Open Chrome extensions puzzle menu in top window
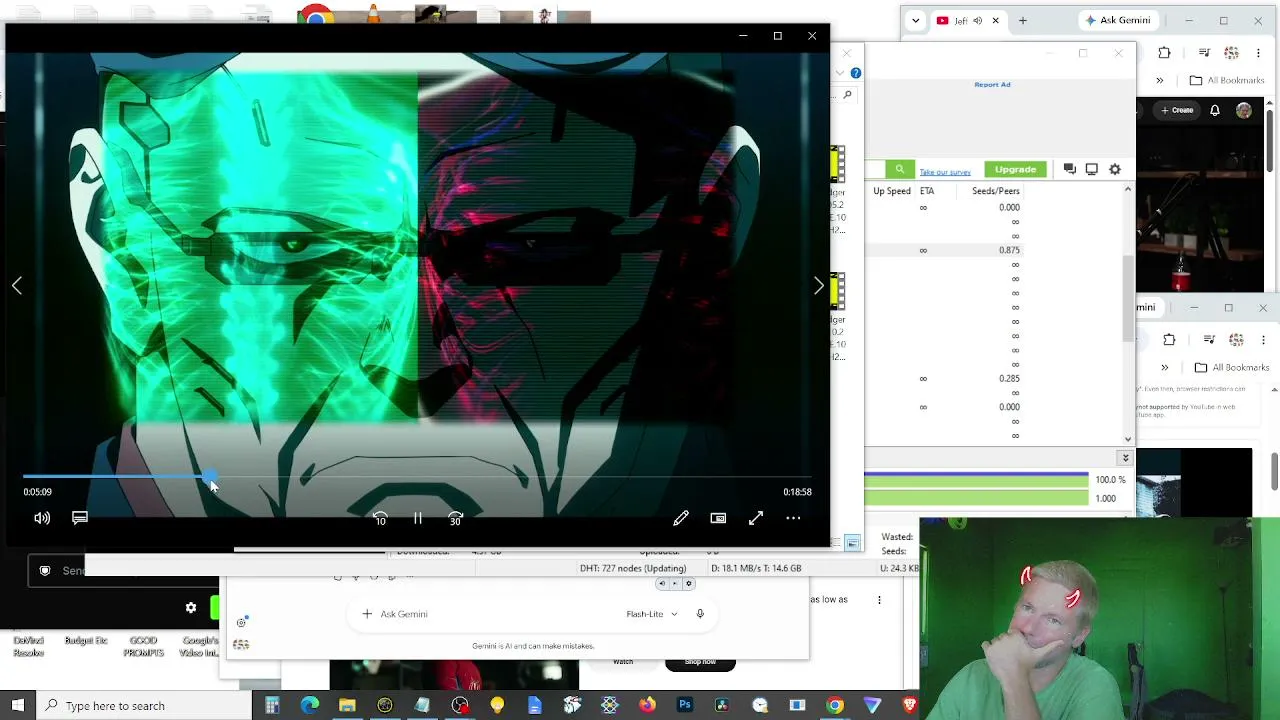This screenshot has height=720, width=1280. pyautogui.click(x=1164, y=53)
